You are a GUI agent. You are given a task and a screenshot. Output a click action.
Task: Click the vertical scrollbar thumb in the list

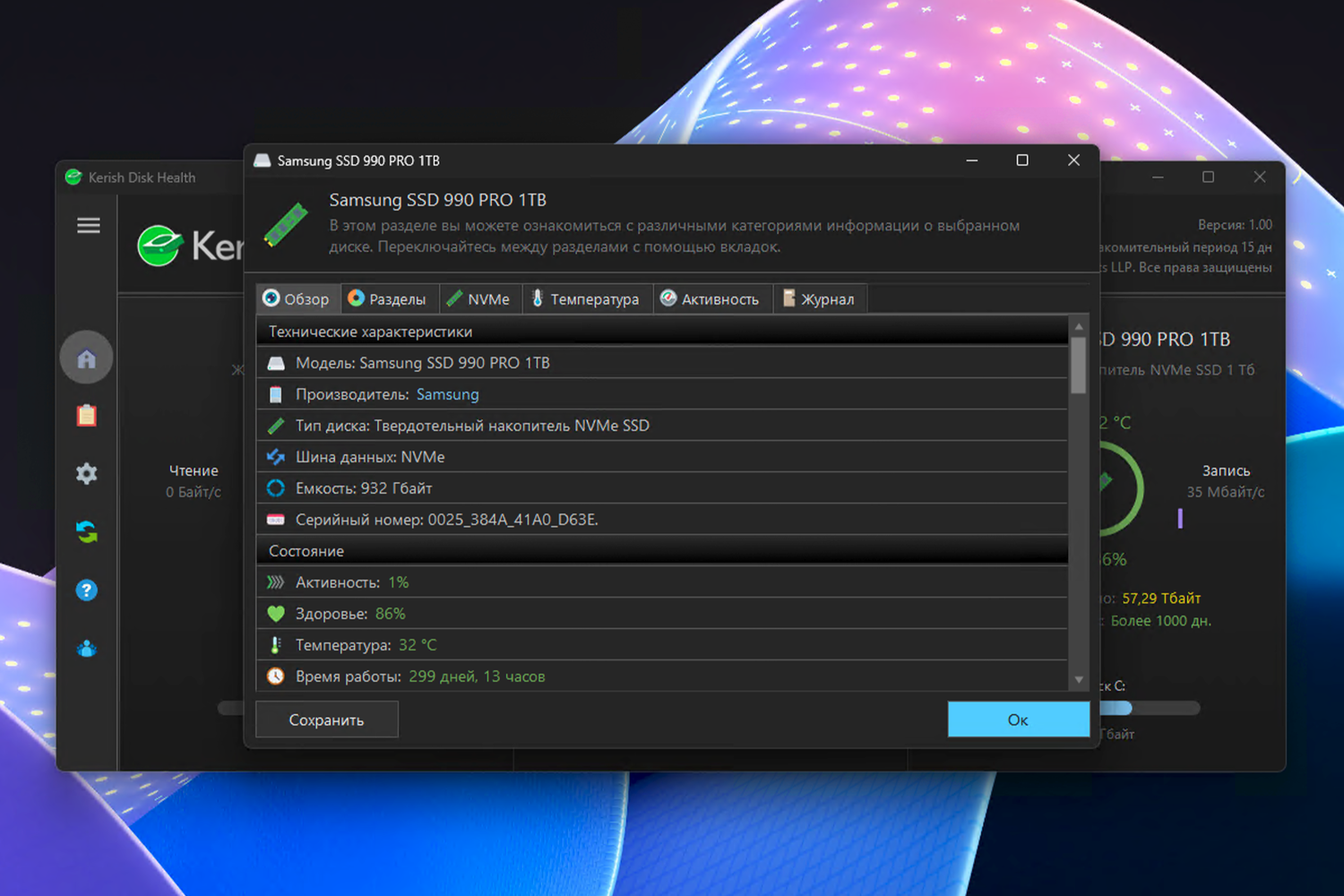(1079, 365)
